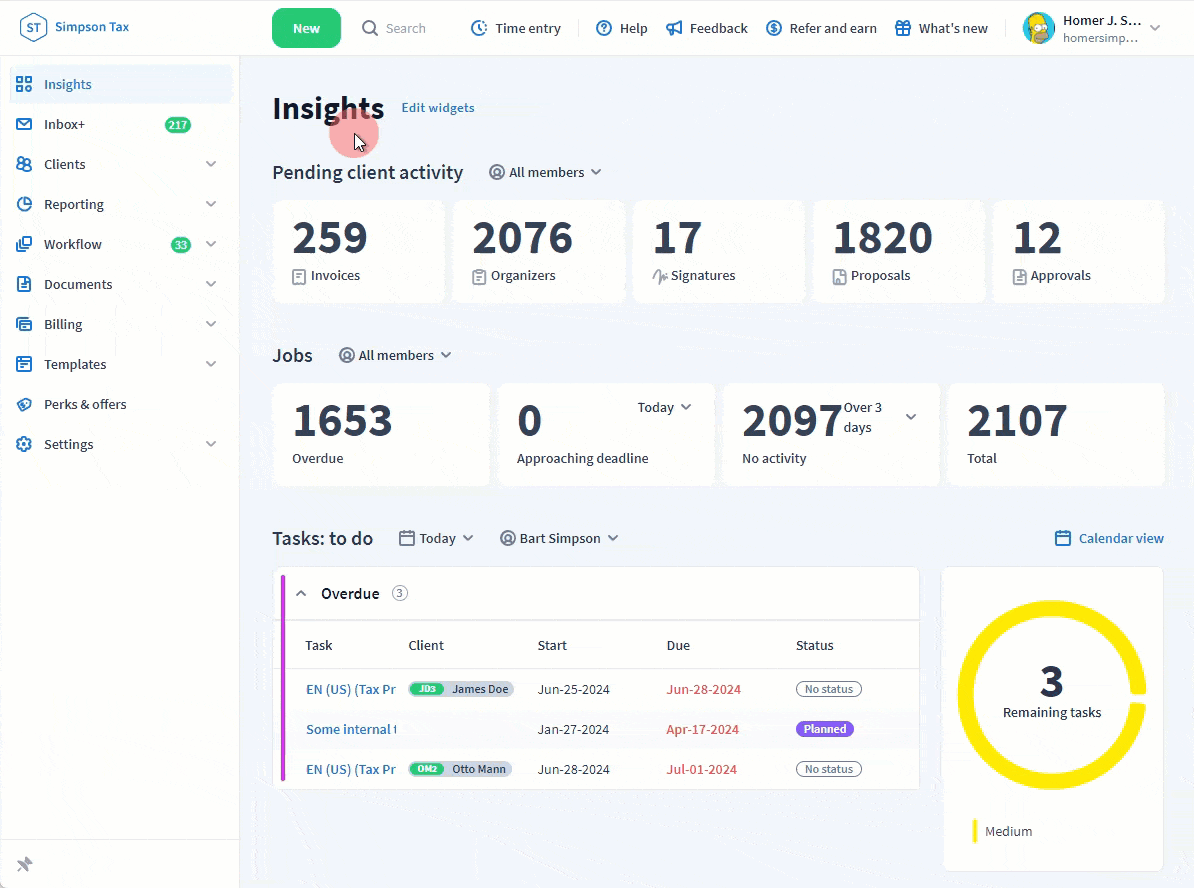
Task: Click the green New button
Action: [x=306, y=28]
